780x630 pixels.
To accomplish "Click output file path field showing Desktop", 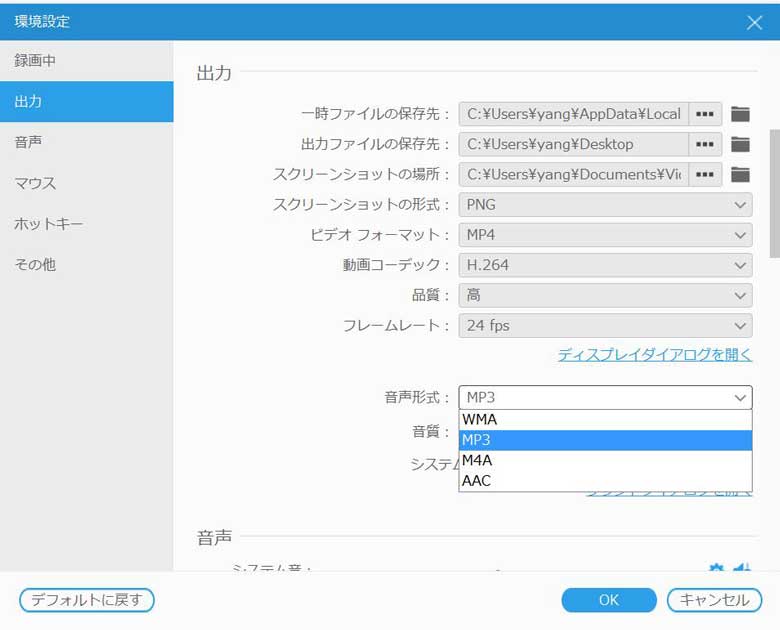I will point(574,144).
